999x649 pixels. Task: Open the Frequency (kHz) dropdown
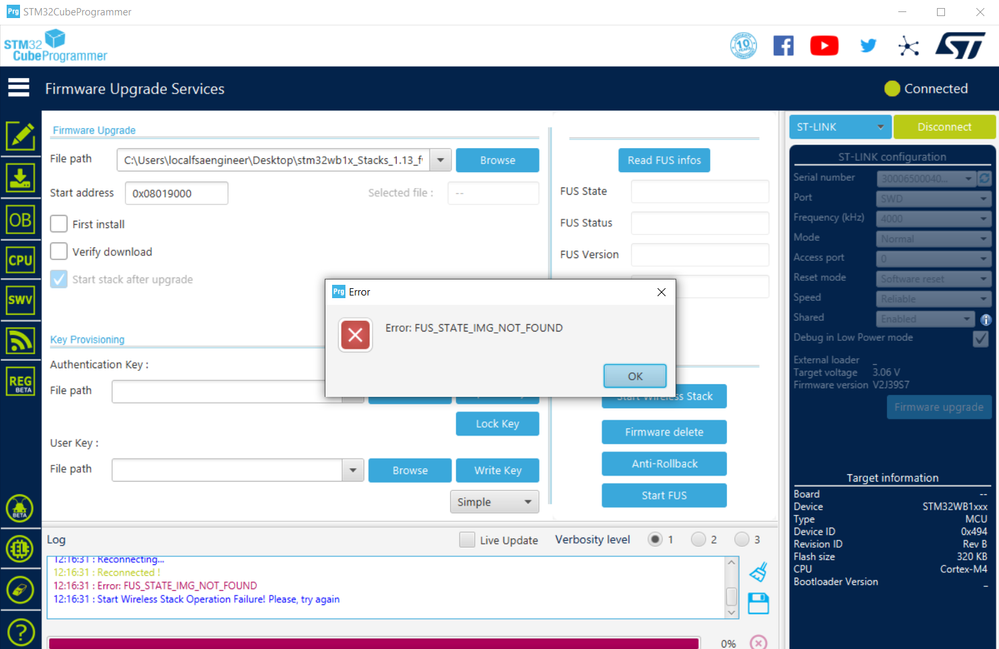click(933, 218)
